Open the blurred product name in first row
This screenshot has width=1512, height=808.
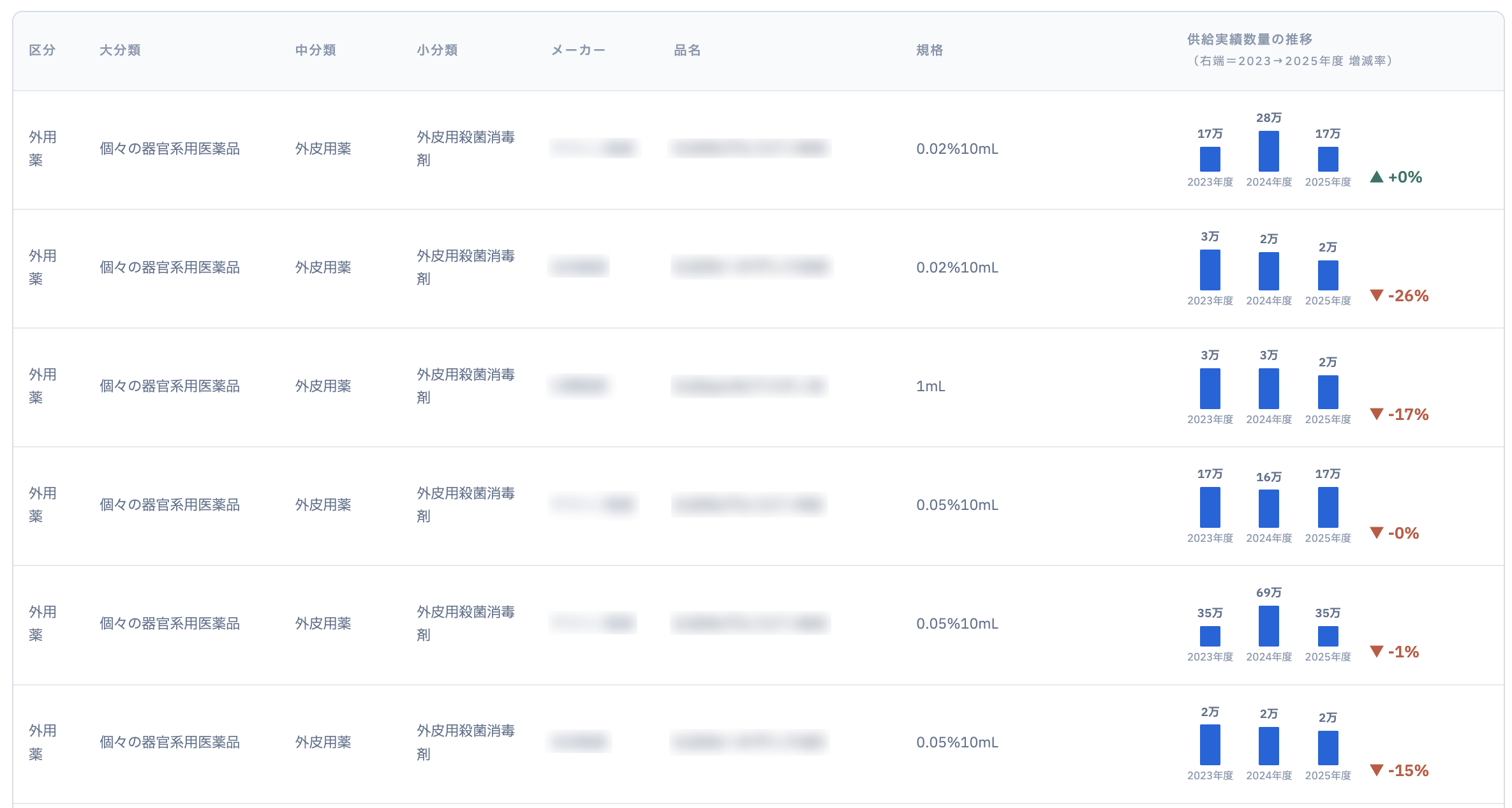coord(750,148)
